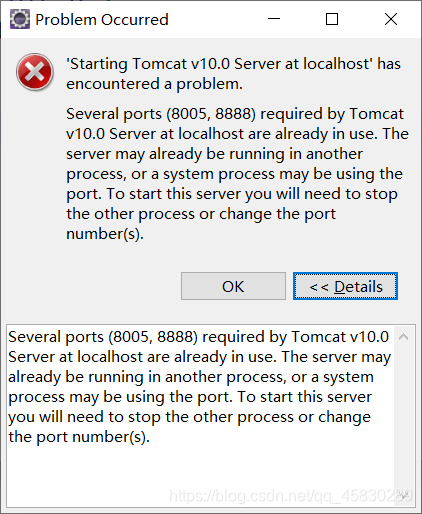Click the Problem Occurred title text
The image size is (422, 514).
click(x=102, y=20)
